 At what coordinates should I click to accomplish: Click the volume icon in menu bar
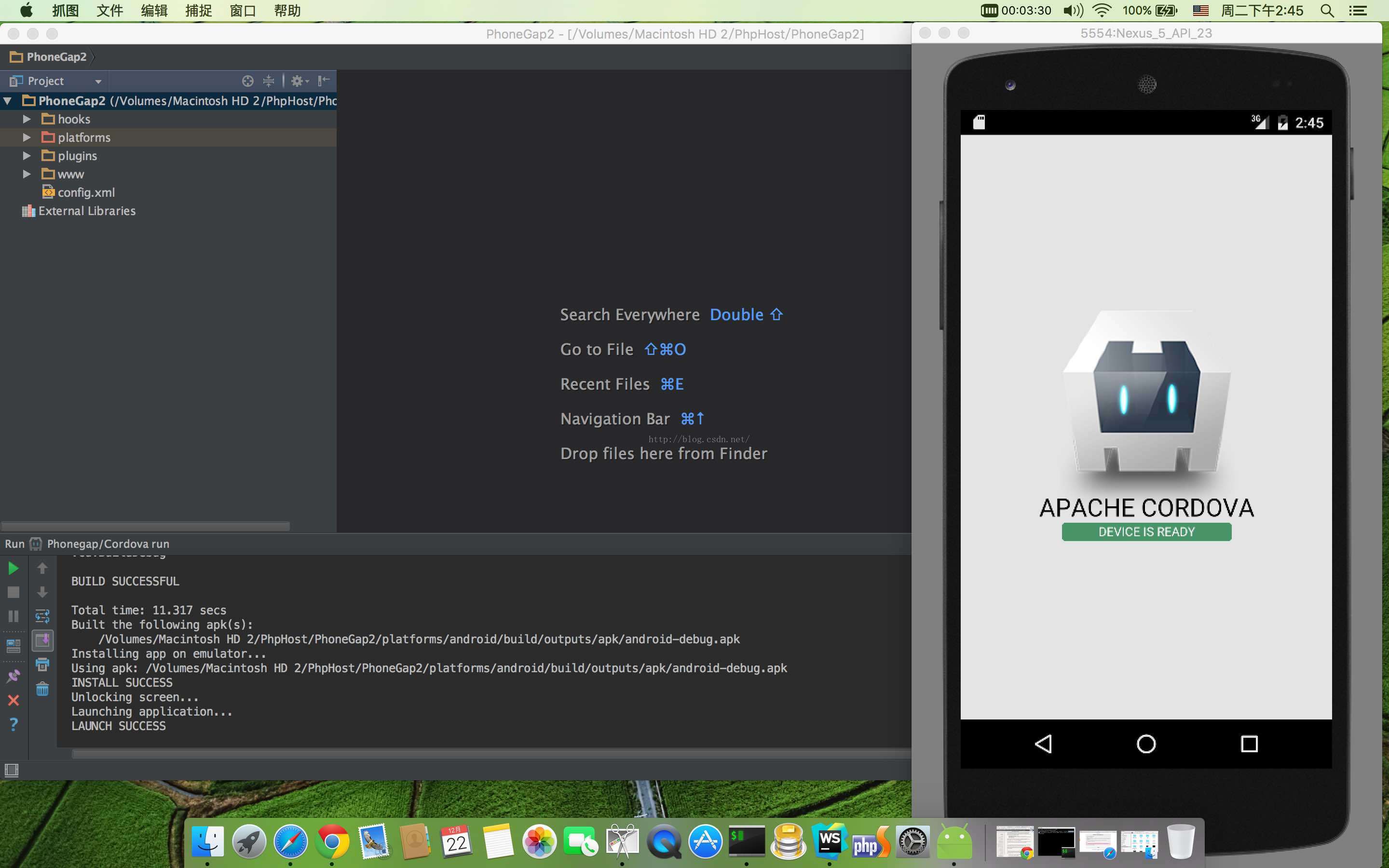tap(1073, 10)
